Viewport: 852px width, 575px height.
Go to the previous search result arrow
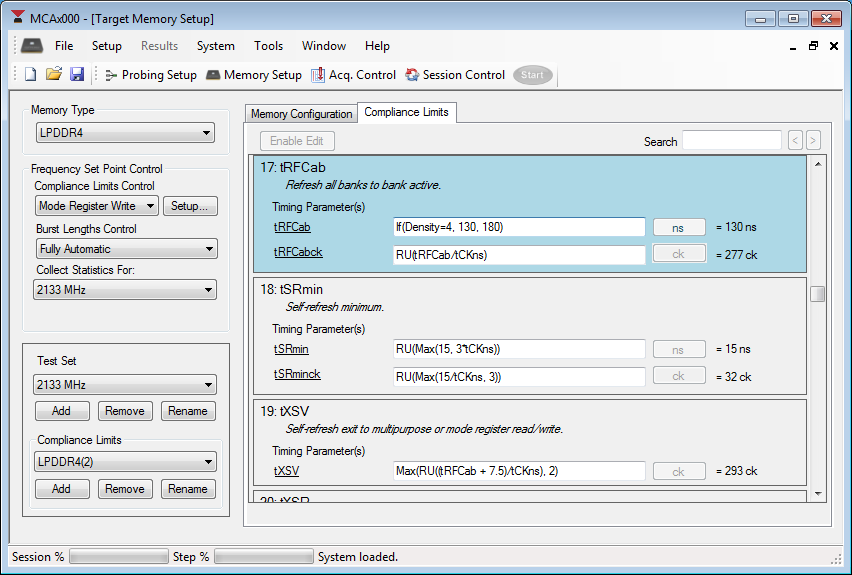[x=795, y=141]
